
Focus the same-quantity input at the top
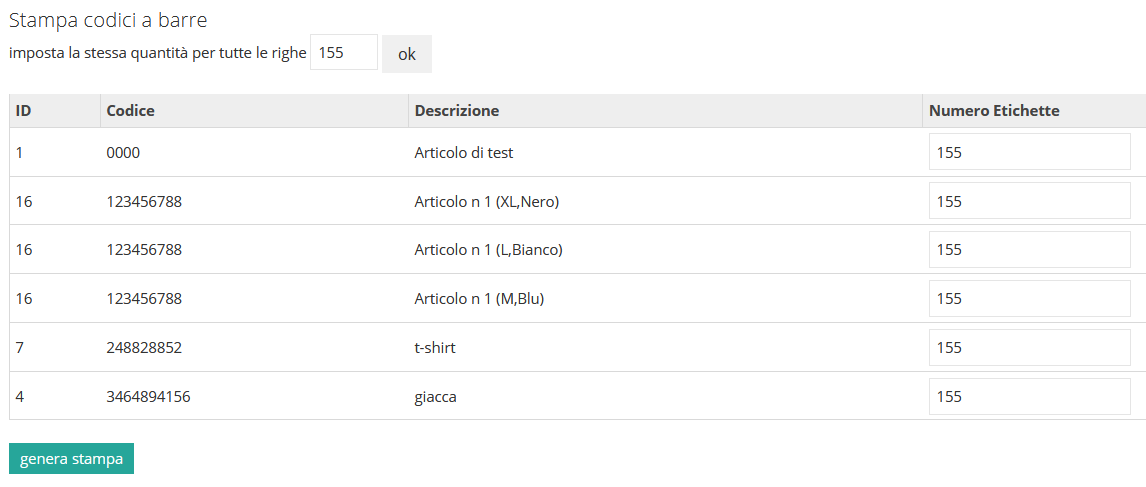coord(344,53)
